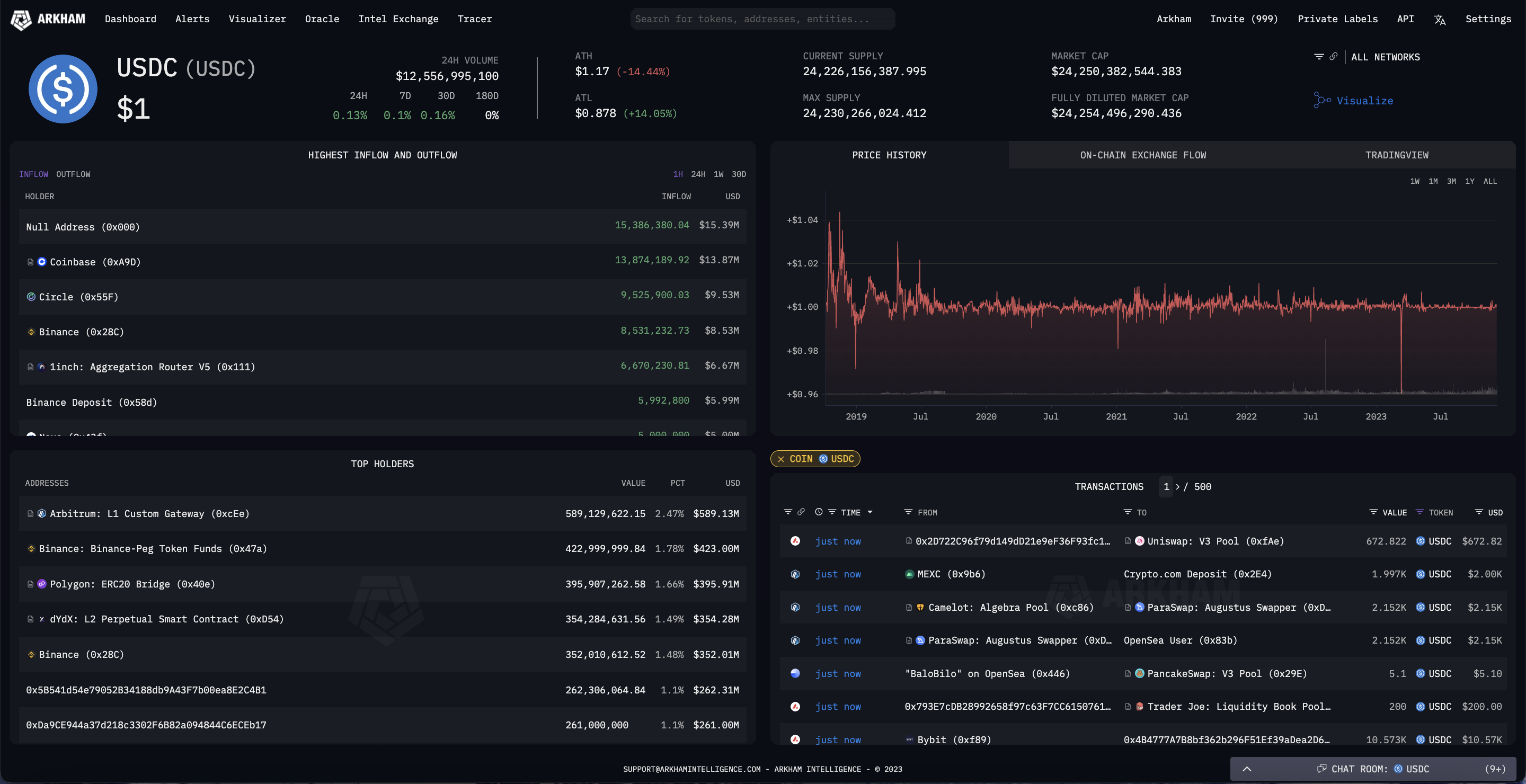Switch the flow table to OUTFLOW
1526x784 pixels.
tap(73, 174)
